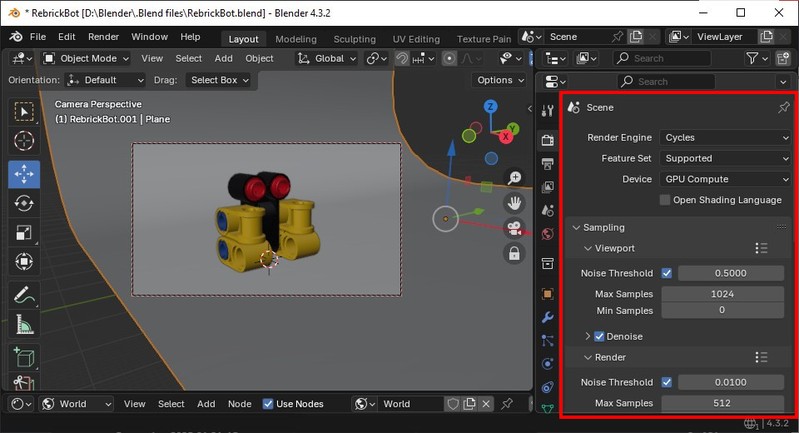The height and width of the screenshot is (433, 799).
Task: Open the Device dropdown showing GPU Compute
Action: coord(725,179)
